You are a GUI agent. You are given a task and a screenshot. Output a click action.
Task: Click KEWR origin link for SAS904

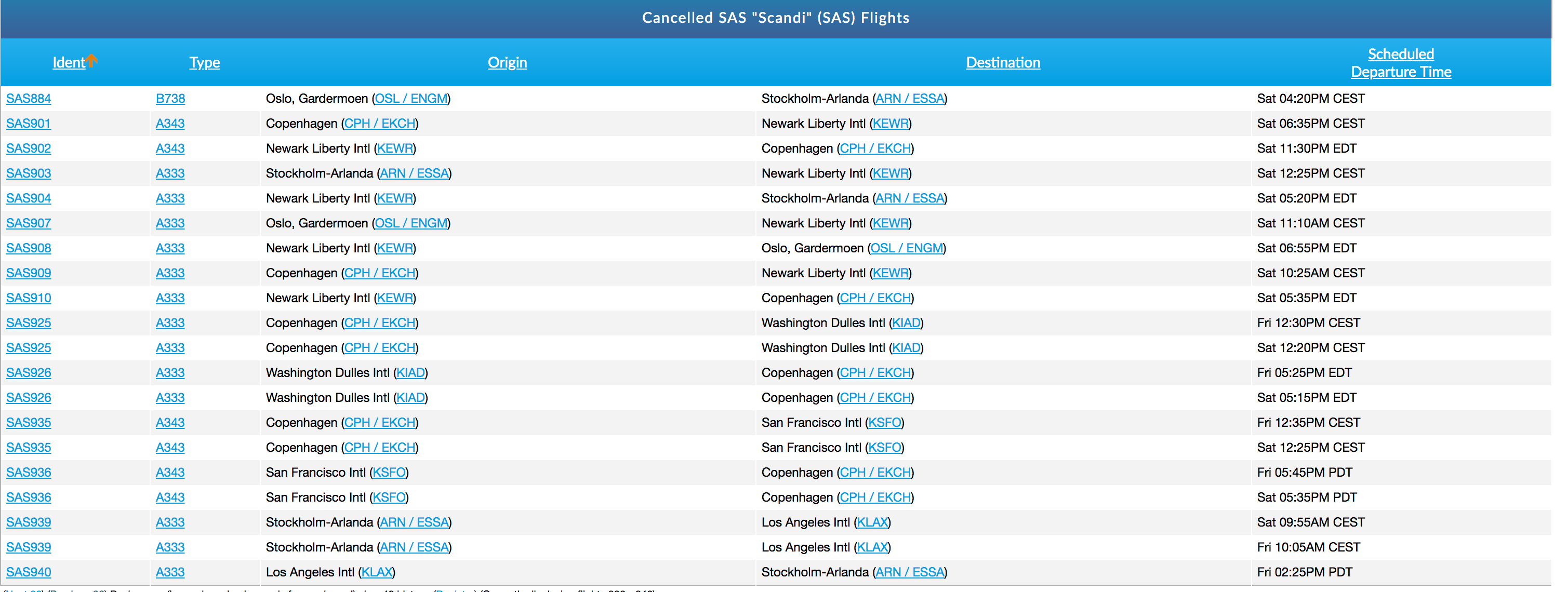394,198
